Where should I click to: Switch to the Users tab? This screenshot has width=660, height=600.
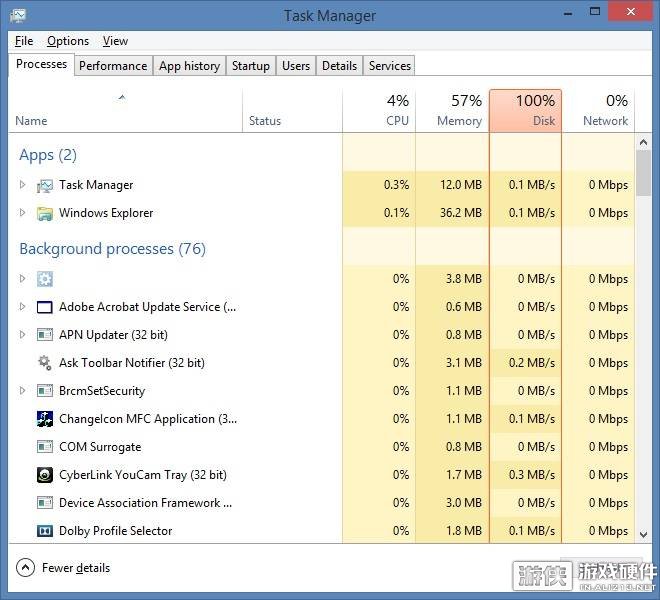click(296, 66)
